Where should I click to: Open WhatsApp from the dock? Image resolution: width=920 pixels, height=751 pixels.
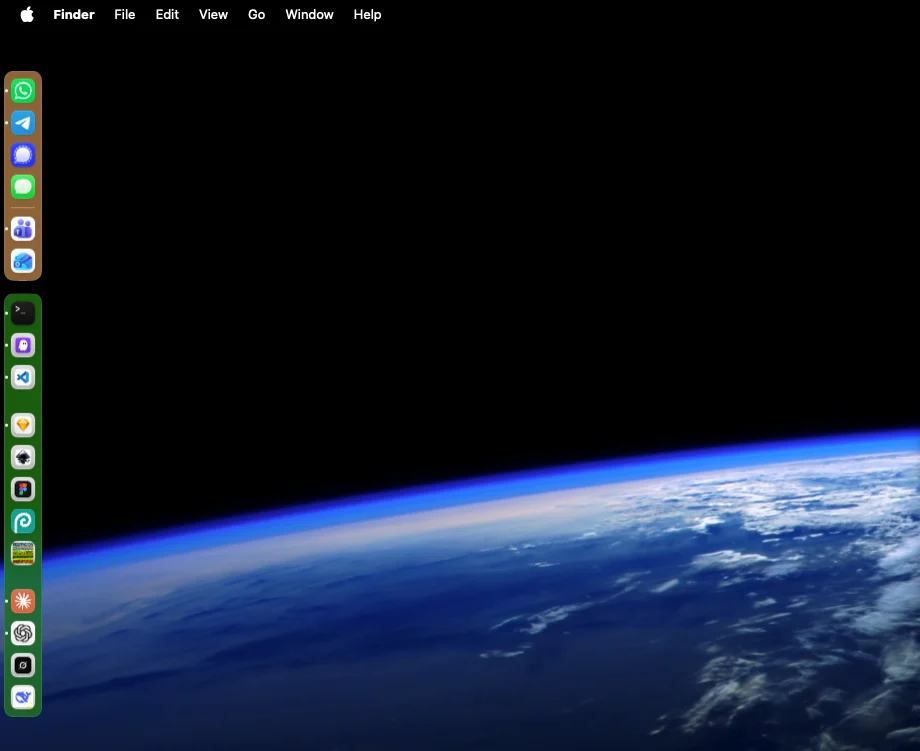(23, 91)
